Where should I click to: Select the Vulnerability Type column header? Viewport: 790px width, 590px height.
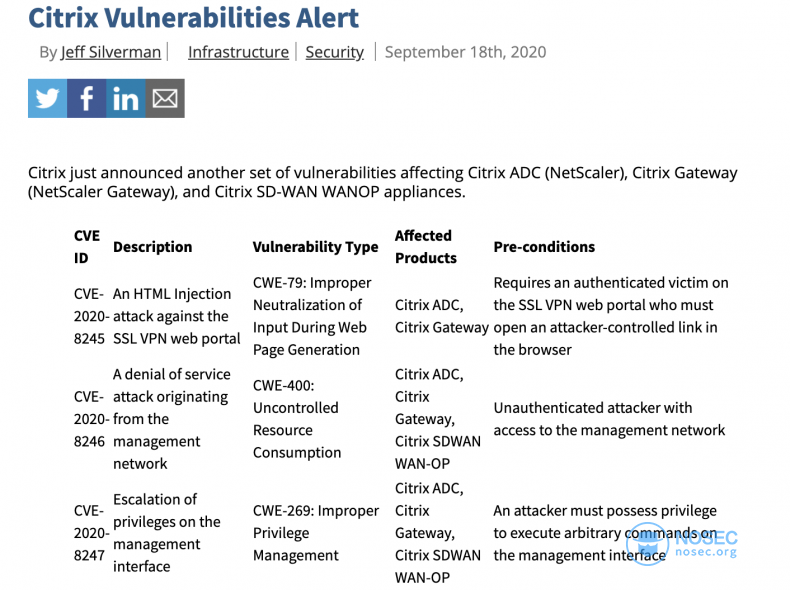tap(315, 247)
